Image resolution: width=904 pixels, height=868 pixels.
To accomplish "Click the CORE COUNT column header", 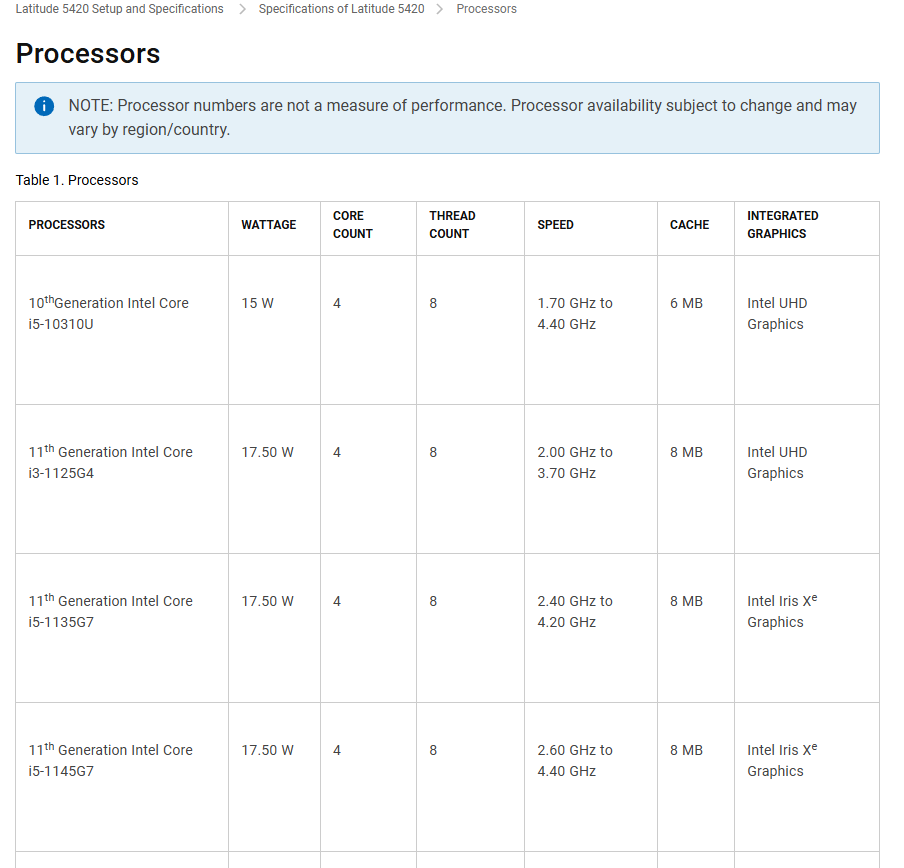I will [353, 225].
